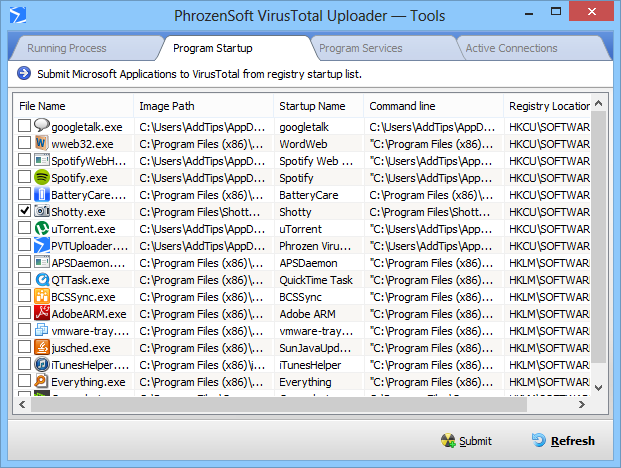Click the vertical scrollbar thumb
This screenshot has width=621, height=468.
[599, 237]
